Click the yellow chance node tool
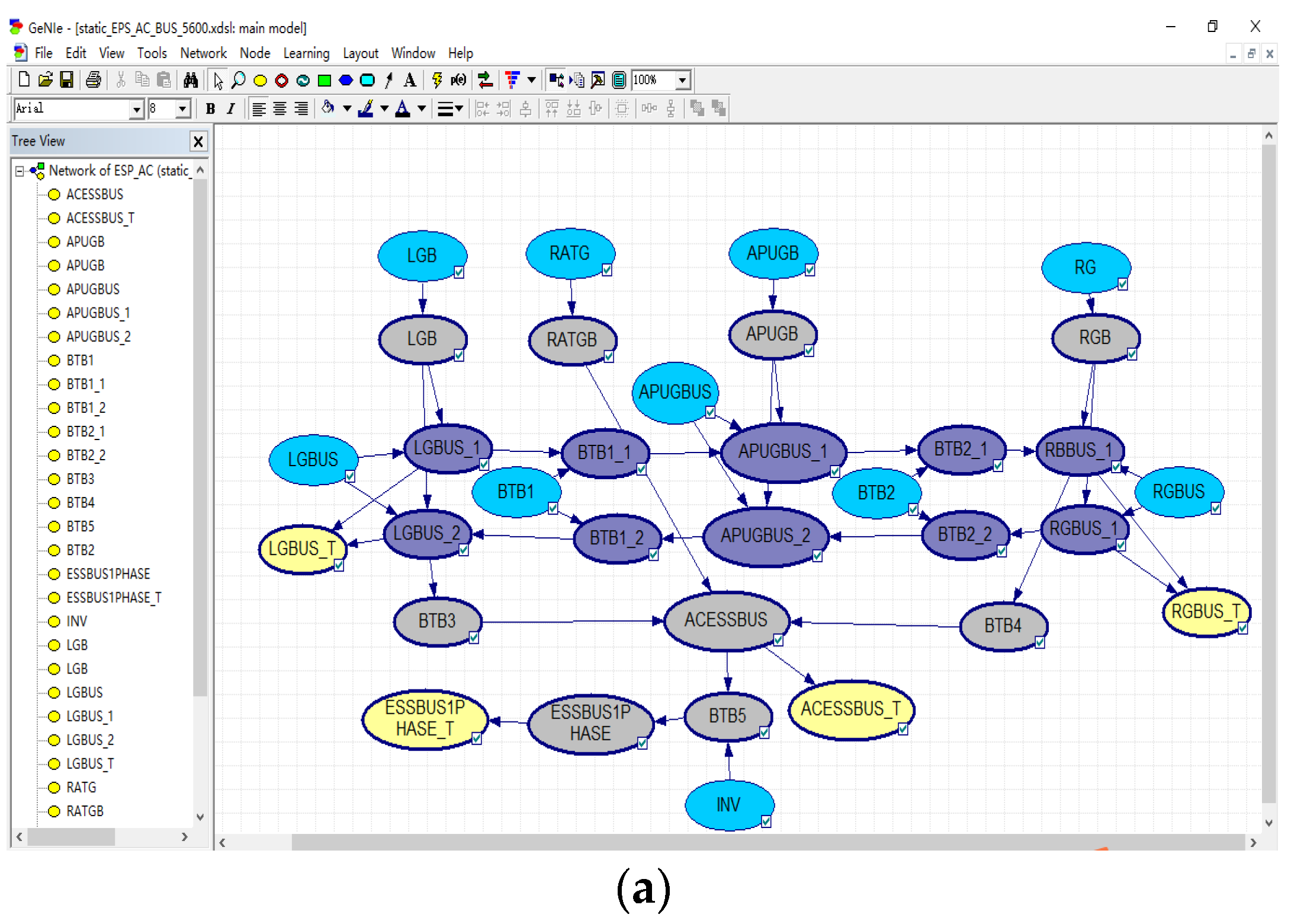 (260, 81)
